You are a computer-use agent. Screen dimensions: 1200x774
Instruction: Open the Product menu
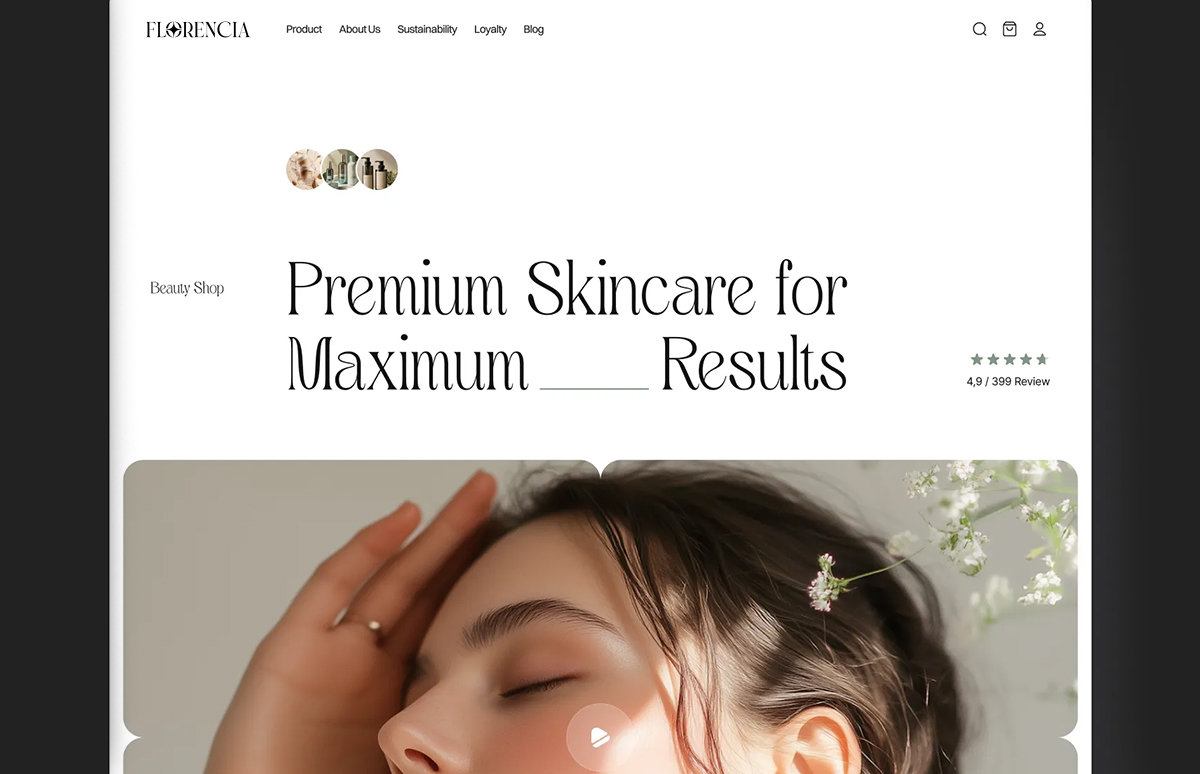click(304, 30)
